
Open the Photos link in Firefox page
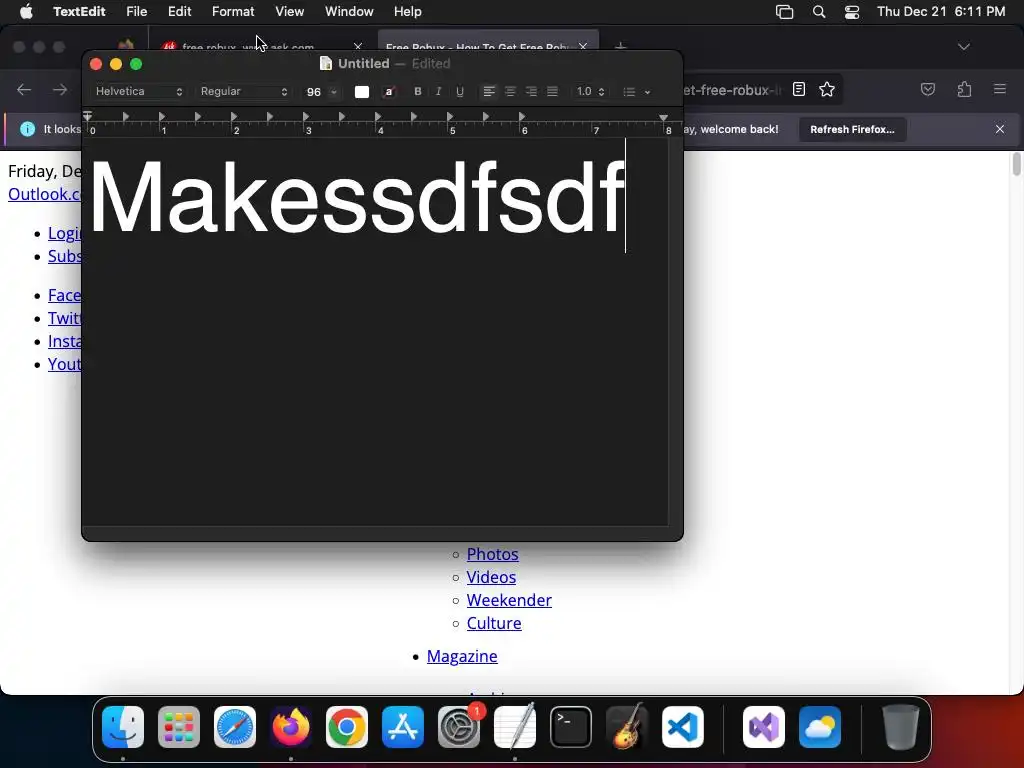pos(492,554)
